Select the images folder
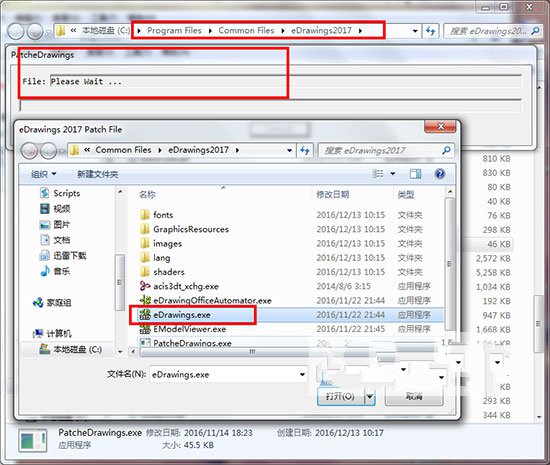 pos(161,243)
